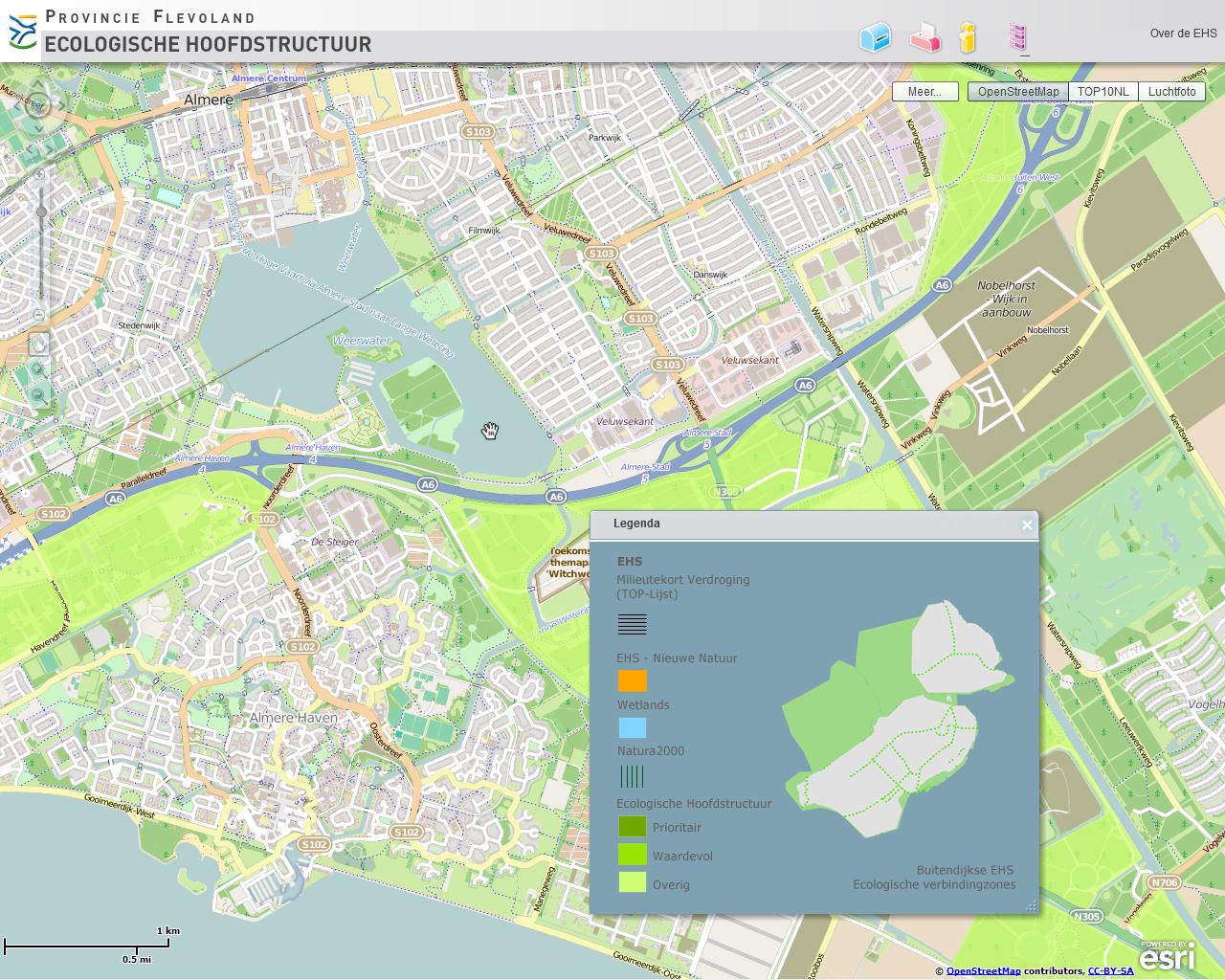This screenshot has height=980, width=1225.
Task: Switch basemap to OpenStreetMap
Action: pyautogui.click(x=1017, y=92)
